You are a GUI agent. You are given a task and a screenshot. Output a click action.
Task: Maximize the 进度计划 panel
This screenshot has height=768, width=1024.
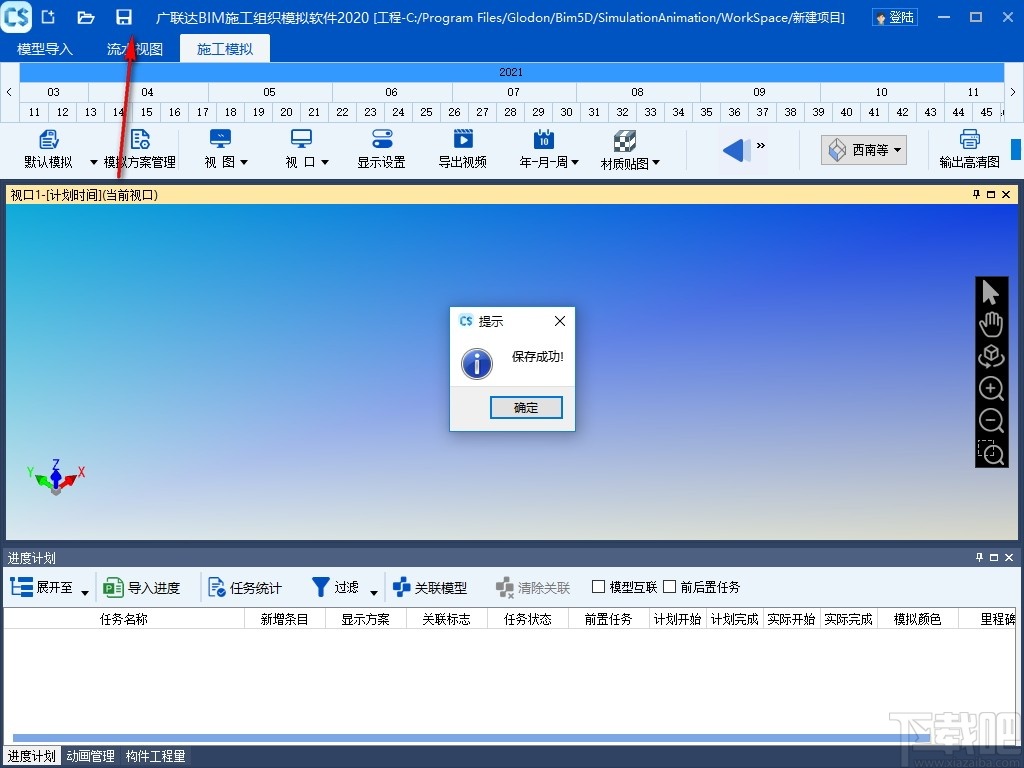993,557
